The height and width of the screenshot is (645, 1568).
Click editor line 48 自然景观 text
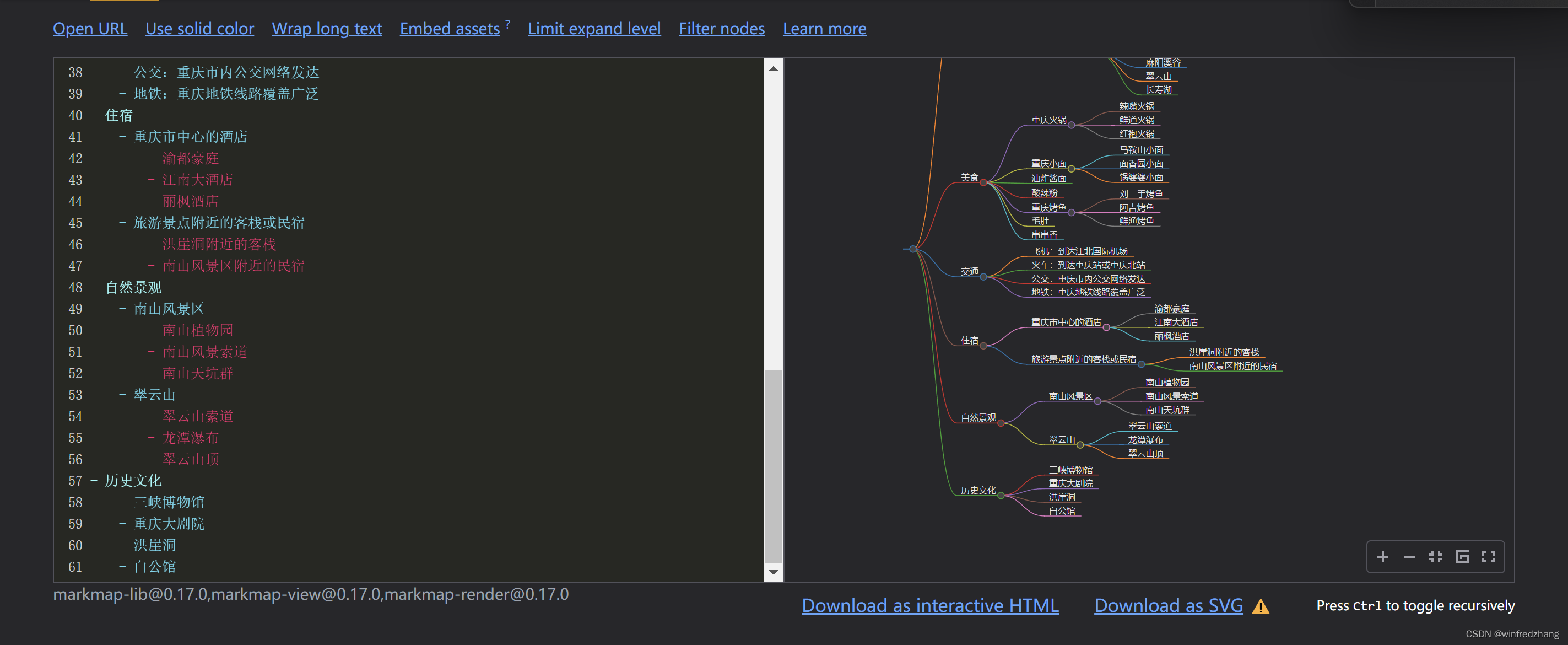pos(133,287)
